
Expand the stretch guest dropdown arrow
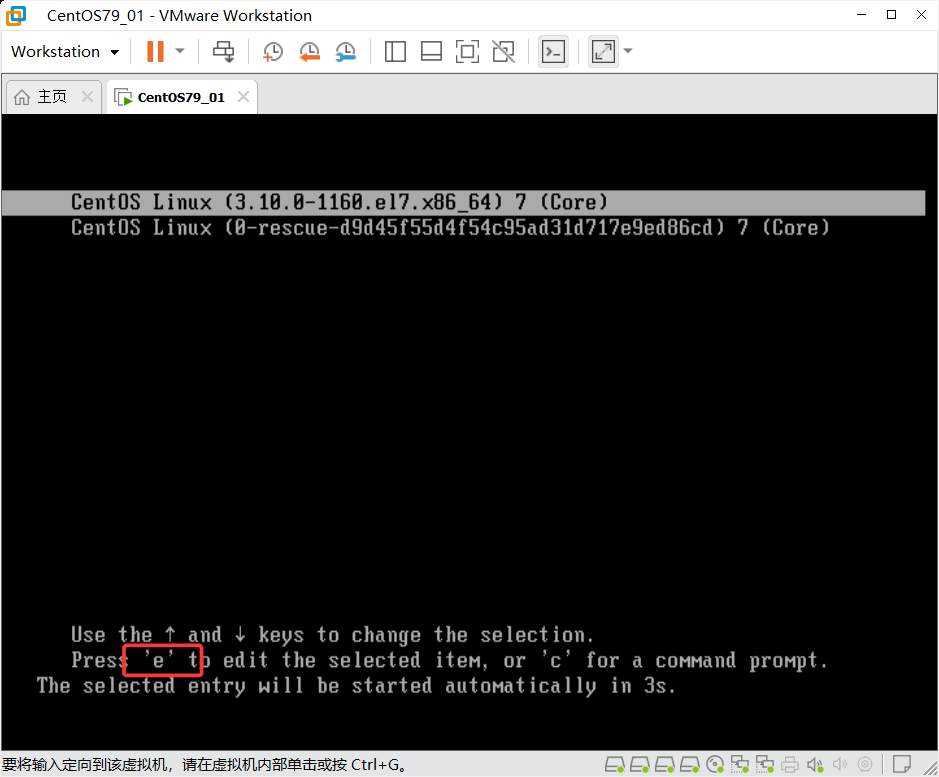pos(628,51)
